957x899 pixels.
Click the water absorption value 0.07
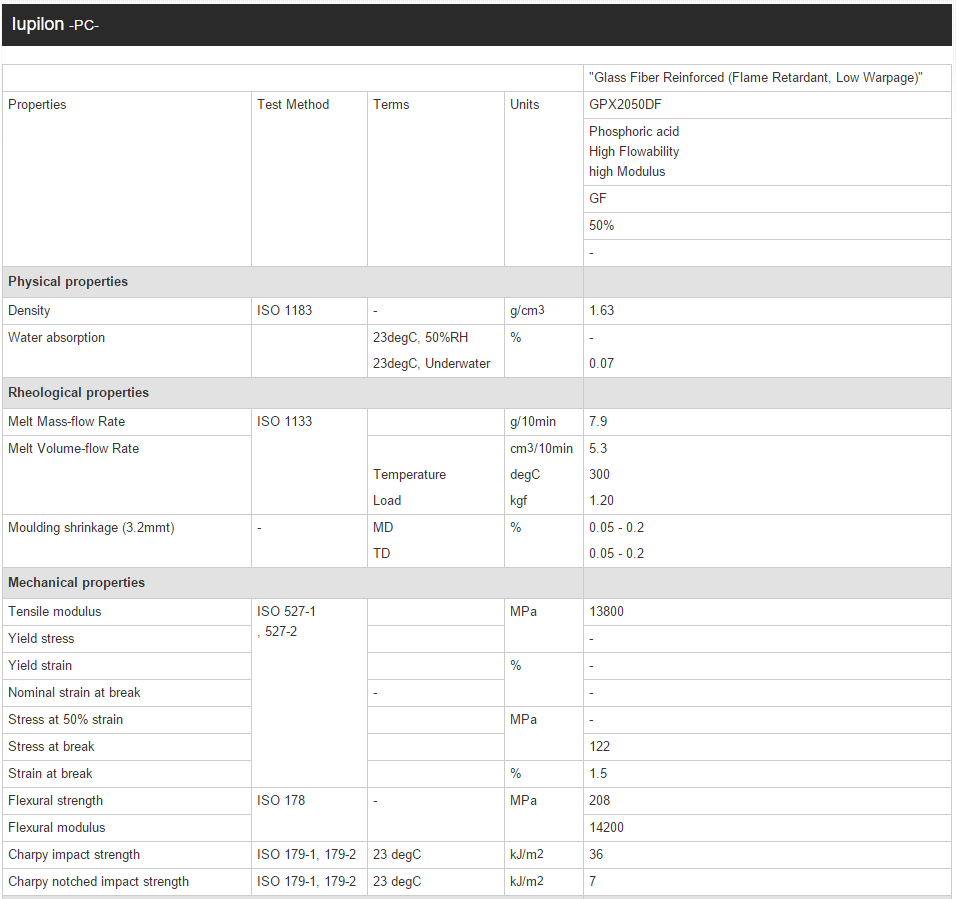point(601,363)
